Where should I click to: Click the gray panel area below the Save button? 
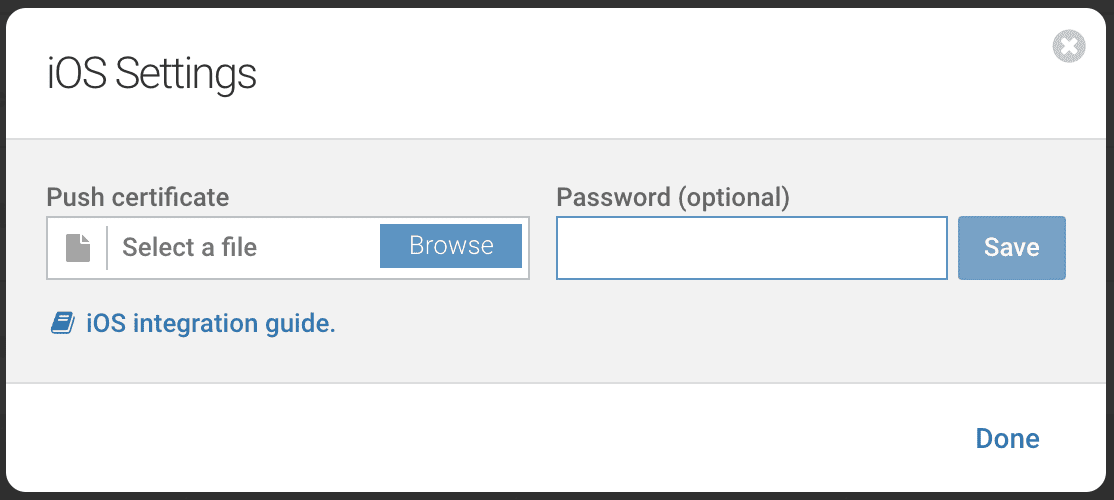click(x=1011, y=330)
